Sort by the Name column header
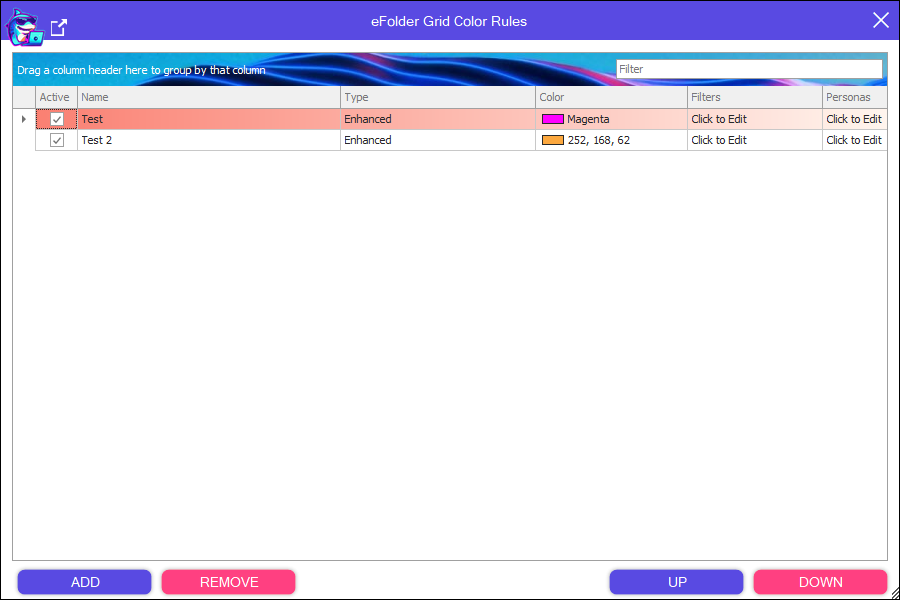Image resolution: width=900 pixels, height=600 pixels. point(208,97)
